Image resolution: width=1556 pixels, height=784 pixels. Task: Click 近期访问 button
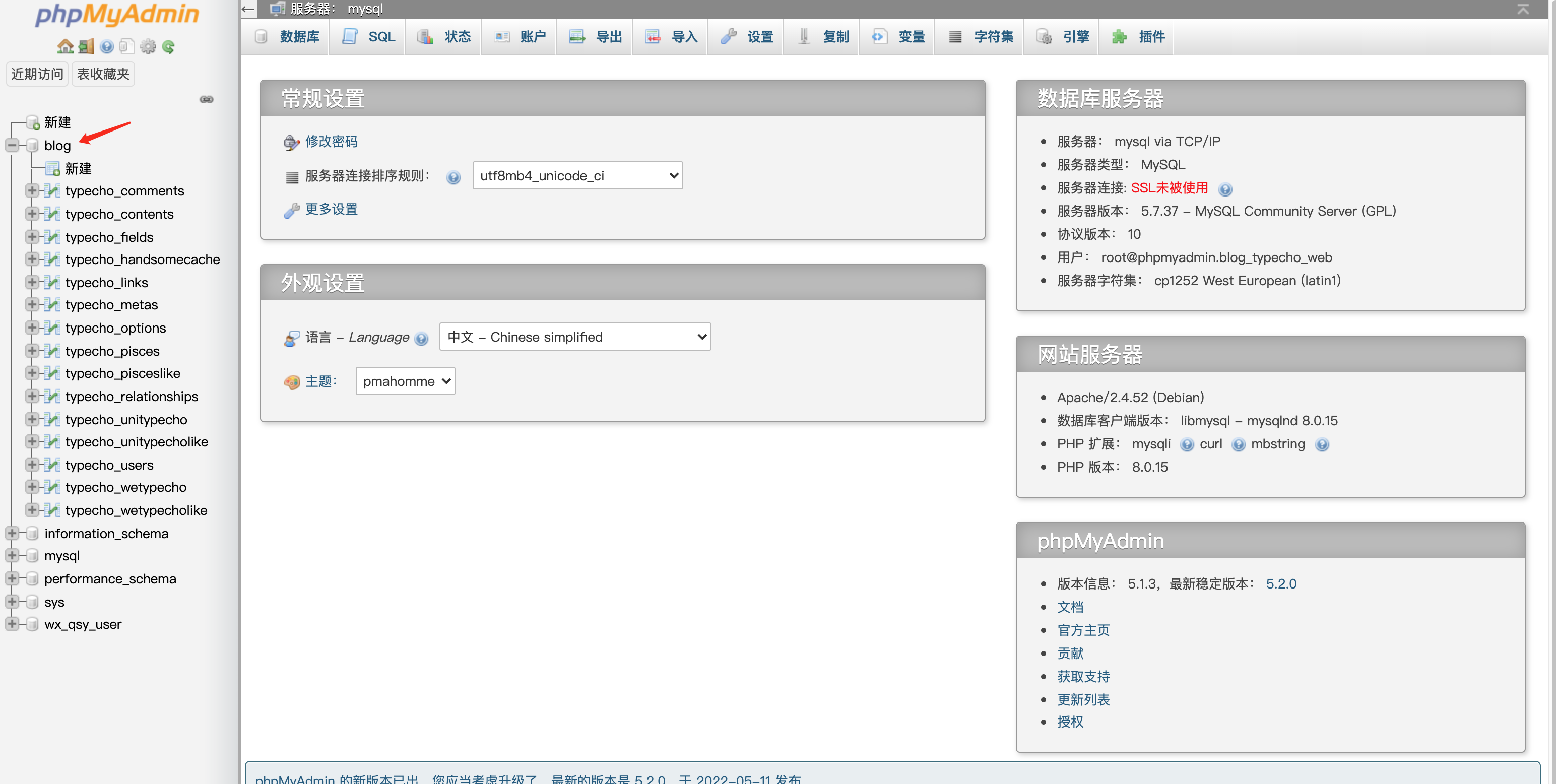[x=37, y=74]
